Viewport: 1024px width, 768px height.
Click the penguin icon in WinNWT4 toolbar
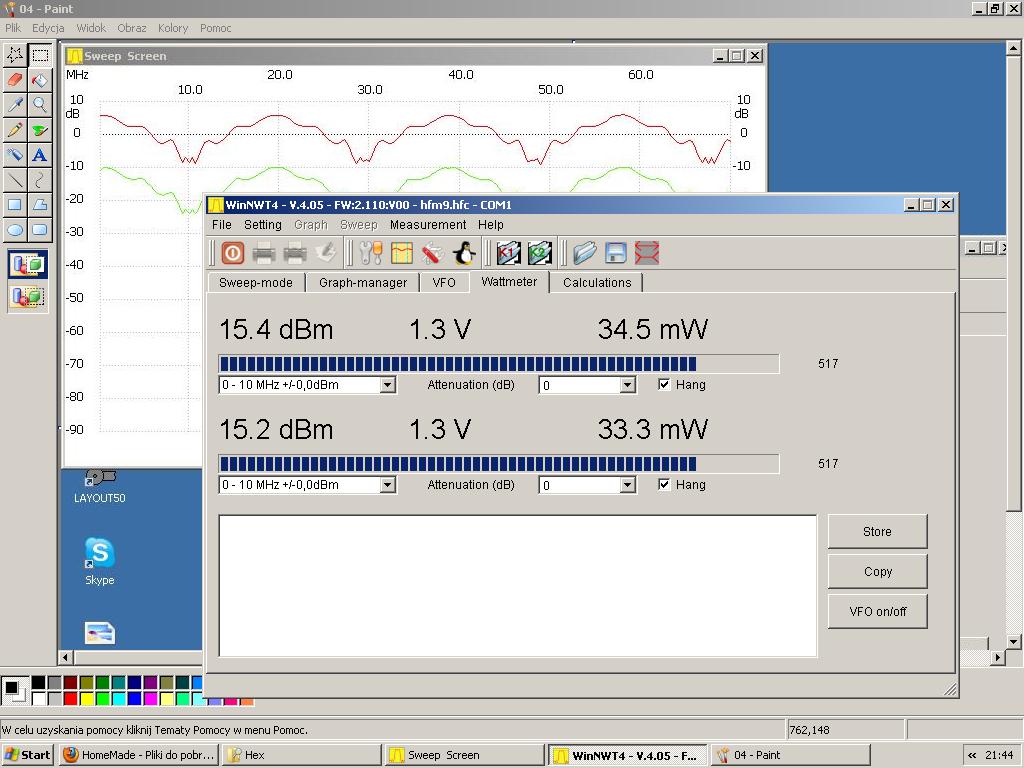coord(464,253)
